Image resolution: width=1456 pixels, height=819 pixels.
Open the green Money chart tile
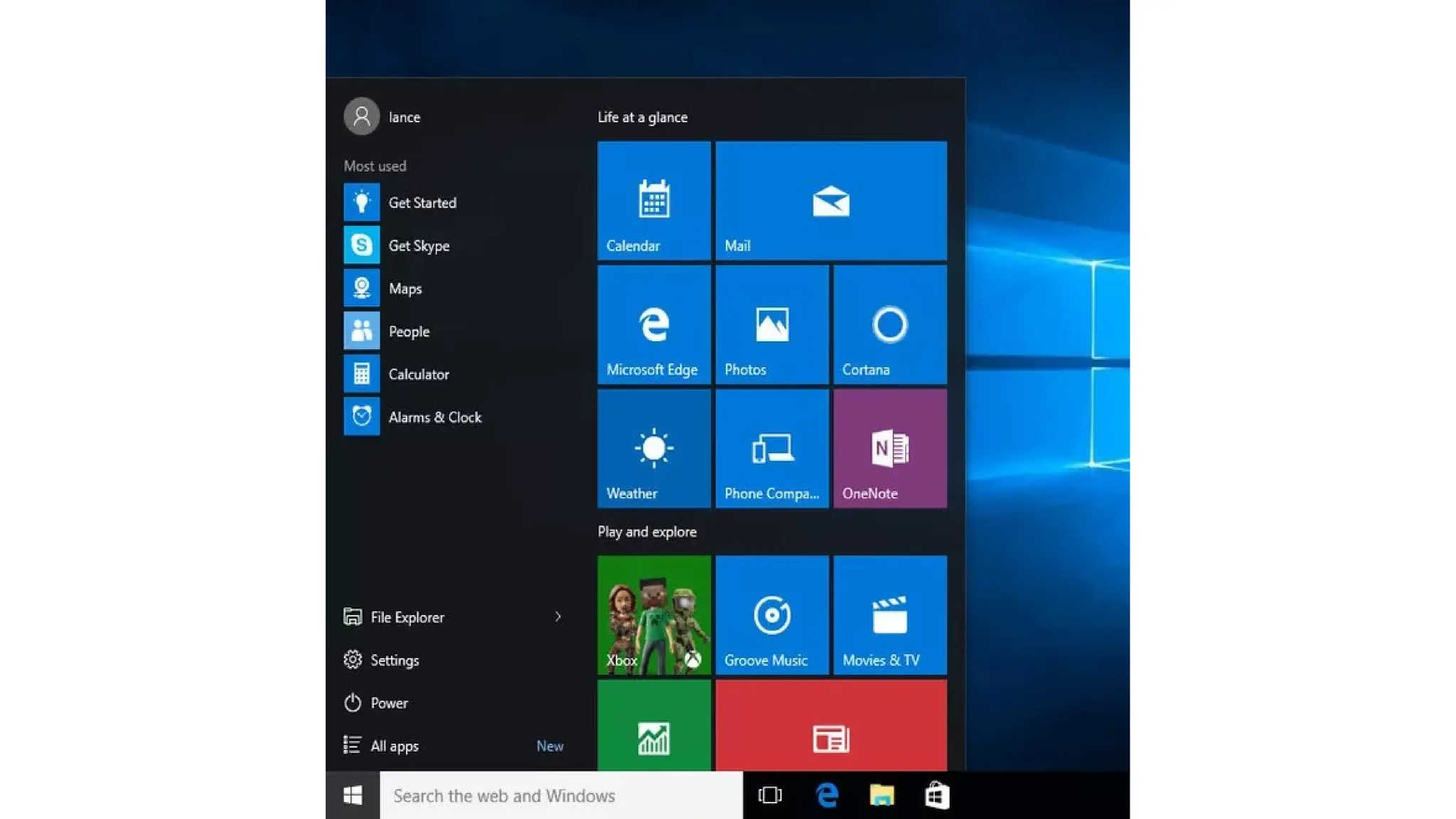653,726
